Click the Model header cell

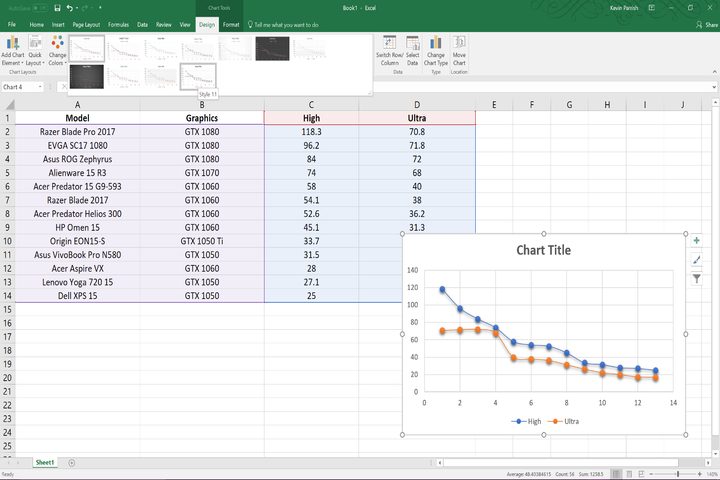click(x=77, y=118)
